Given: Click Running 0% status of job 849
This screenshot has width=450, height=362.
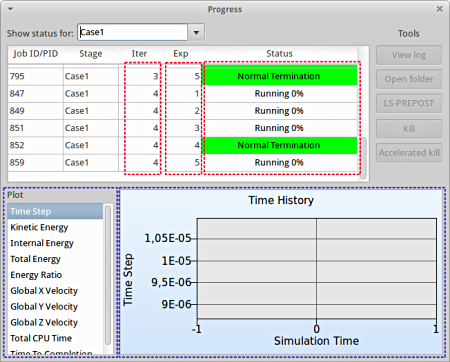Looking at the screenshot, I should [279, 111].
